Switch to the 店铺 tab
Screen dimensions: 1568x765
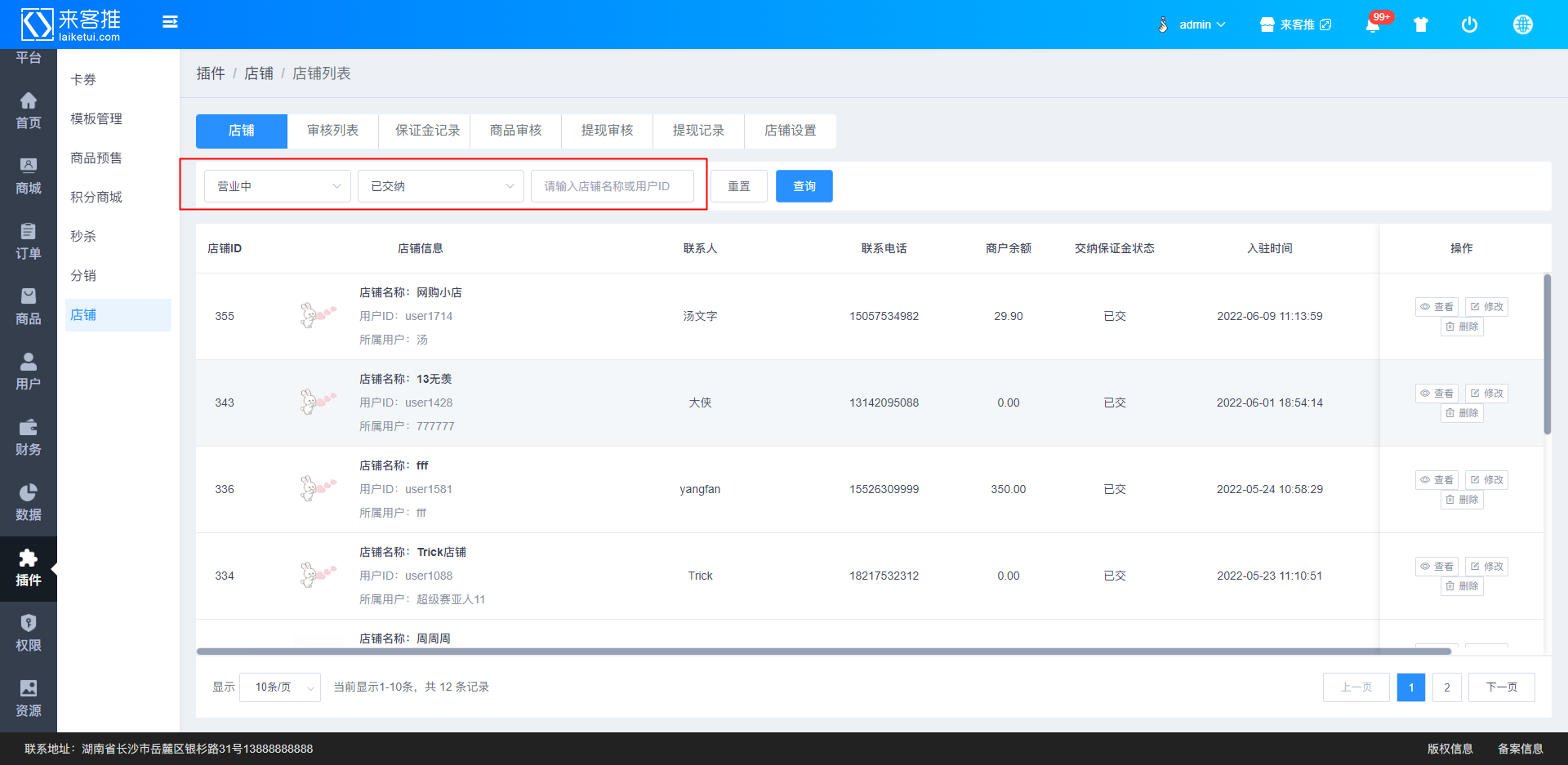pos(242,131)
